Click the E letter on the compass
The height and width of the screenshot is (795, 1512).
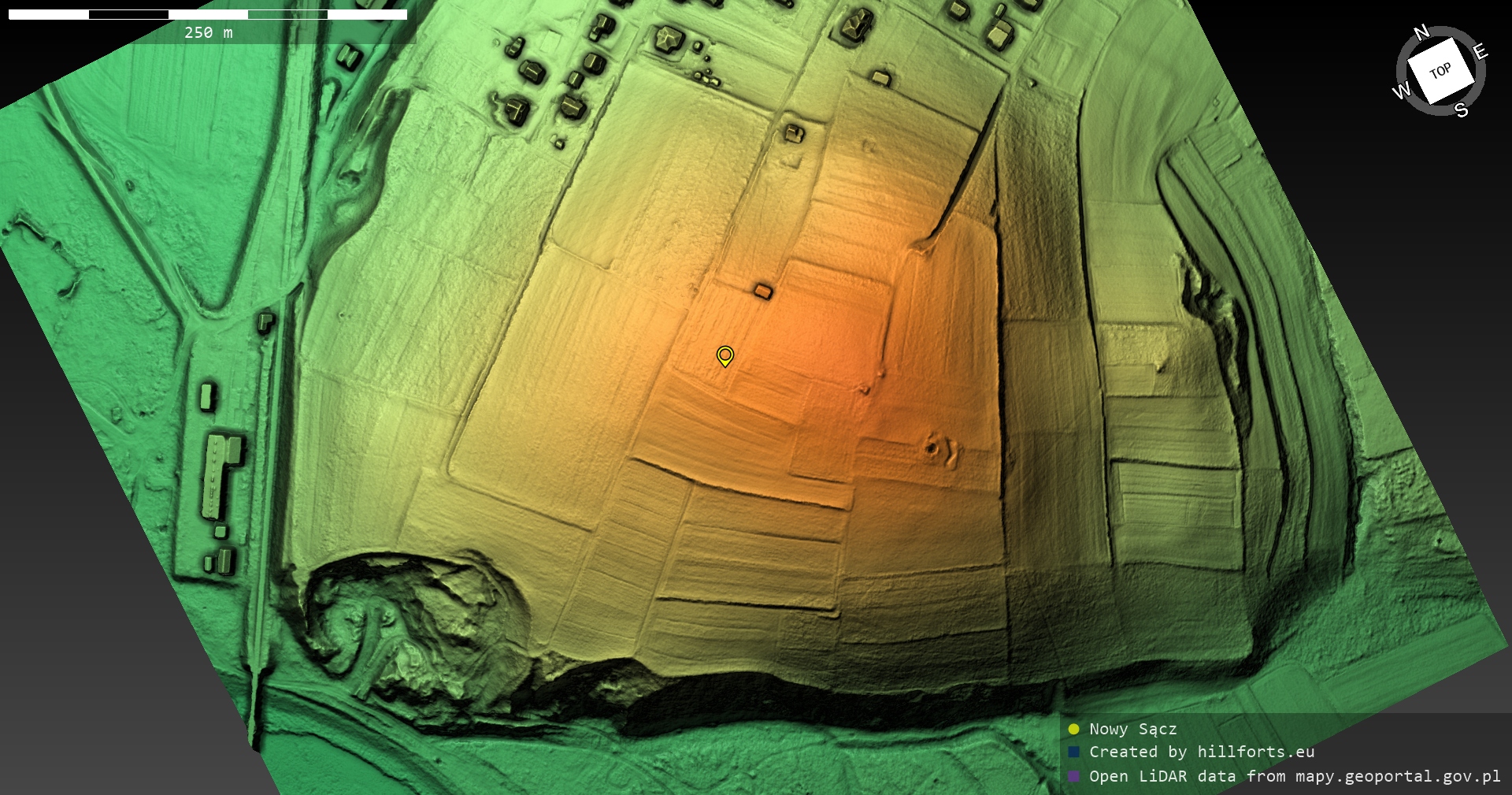point(1480,52)
